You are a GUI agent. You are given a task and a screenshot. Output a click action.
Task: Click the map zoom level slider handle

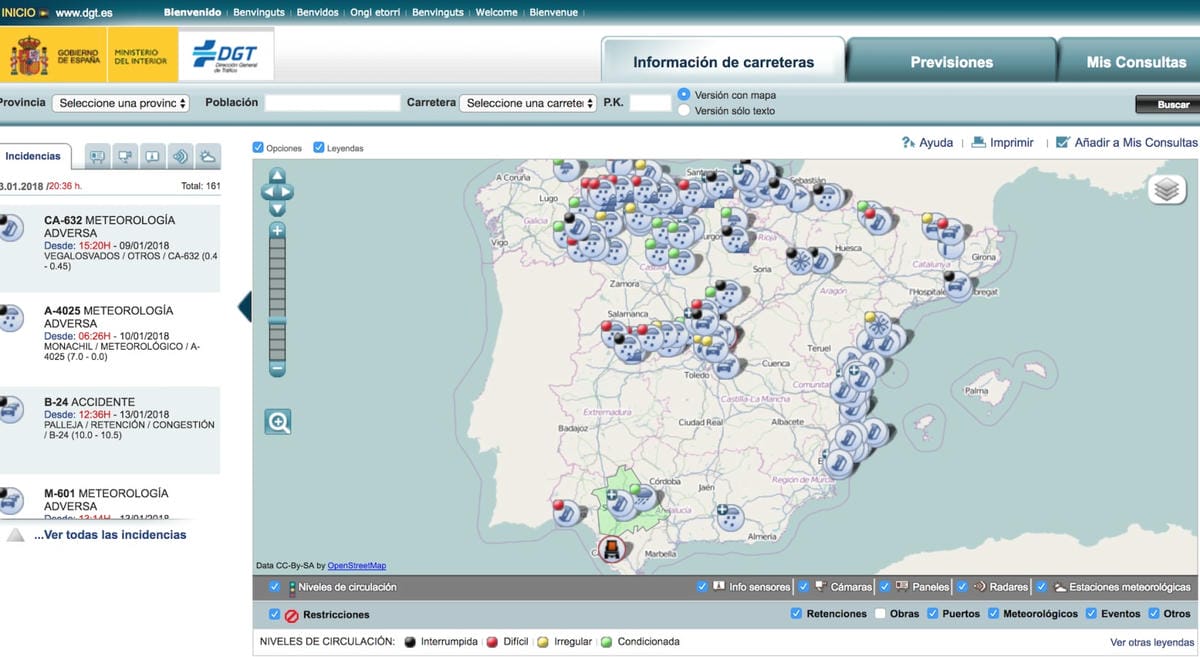tap(277, 320)
